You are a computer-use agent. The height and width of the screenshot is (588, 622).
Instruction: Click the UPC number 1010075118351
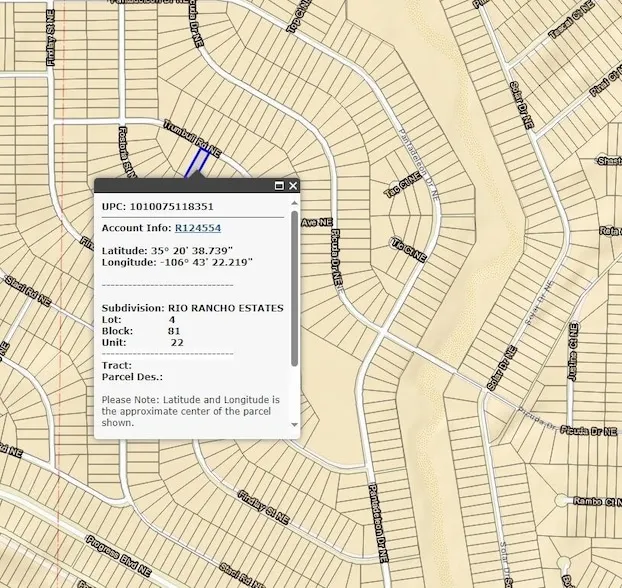pyautogui.click(x=171, y=207)
